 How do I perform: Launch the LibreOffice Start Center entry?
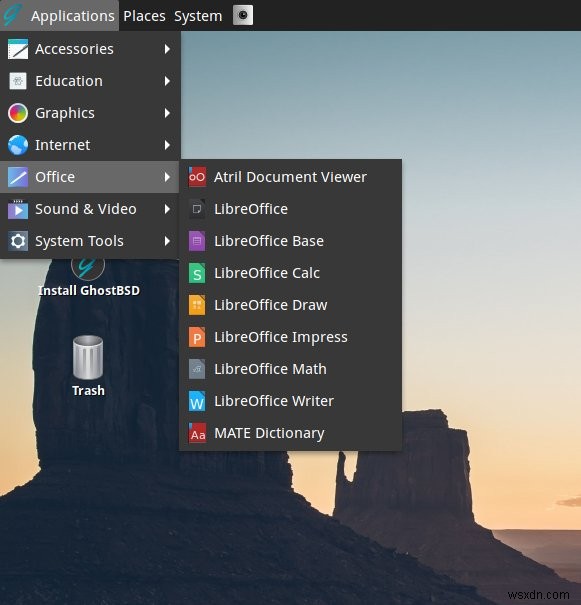[x=290, y=209]
